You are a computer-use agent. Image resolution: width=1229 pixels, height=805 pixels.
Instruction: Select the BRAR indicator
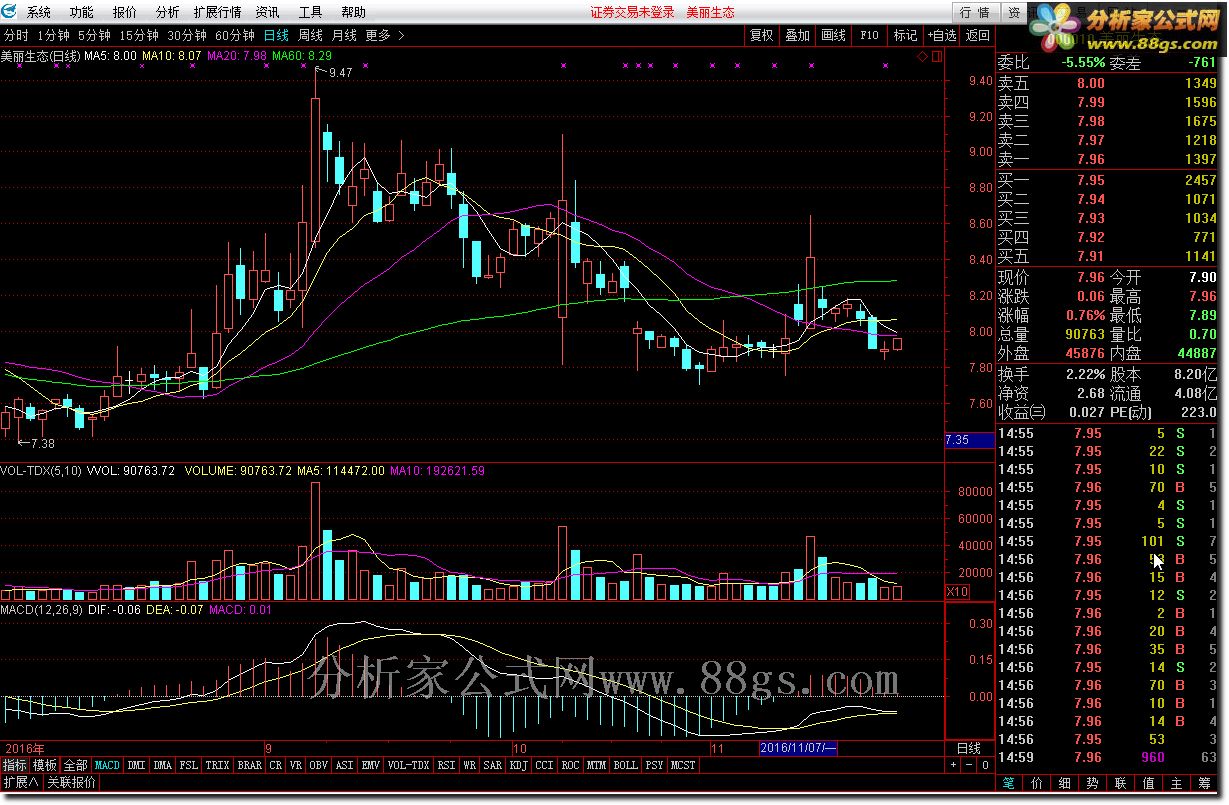pos(249,765)
